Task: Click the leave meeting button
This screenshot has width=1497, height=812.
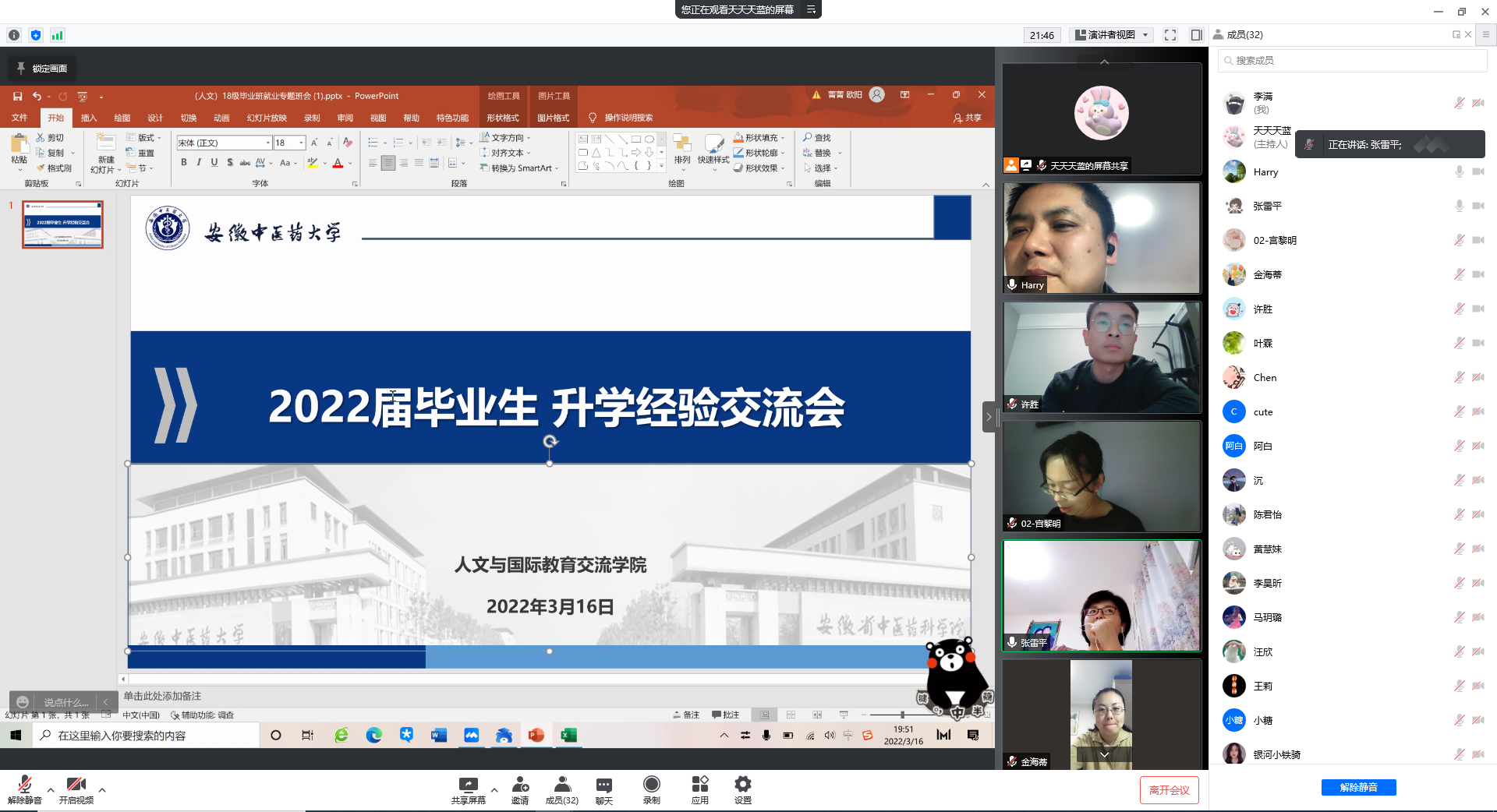Action: [1168, 789]
